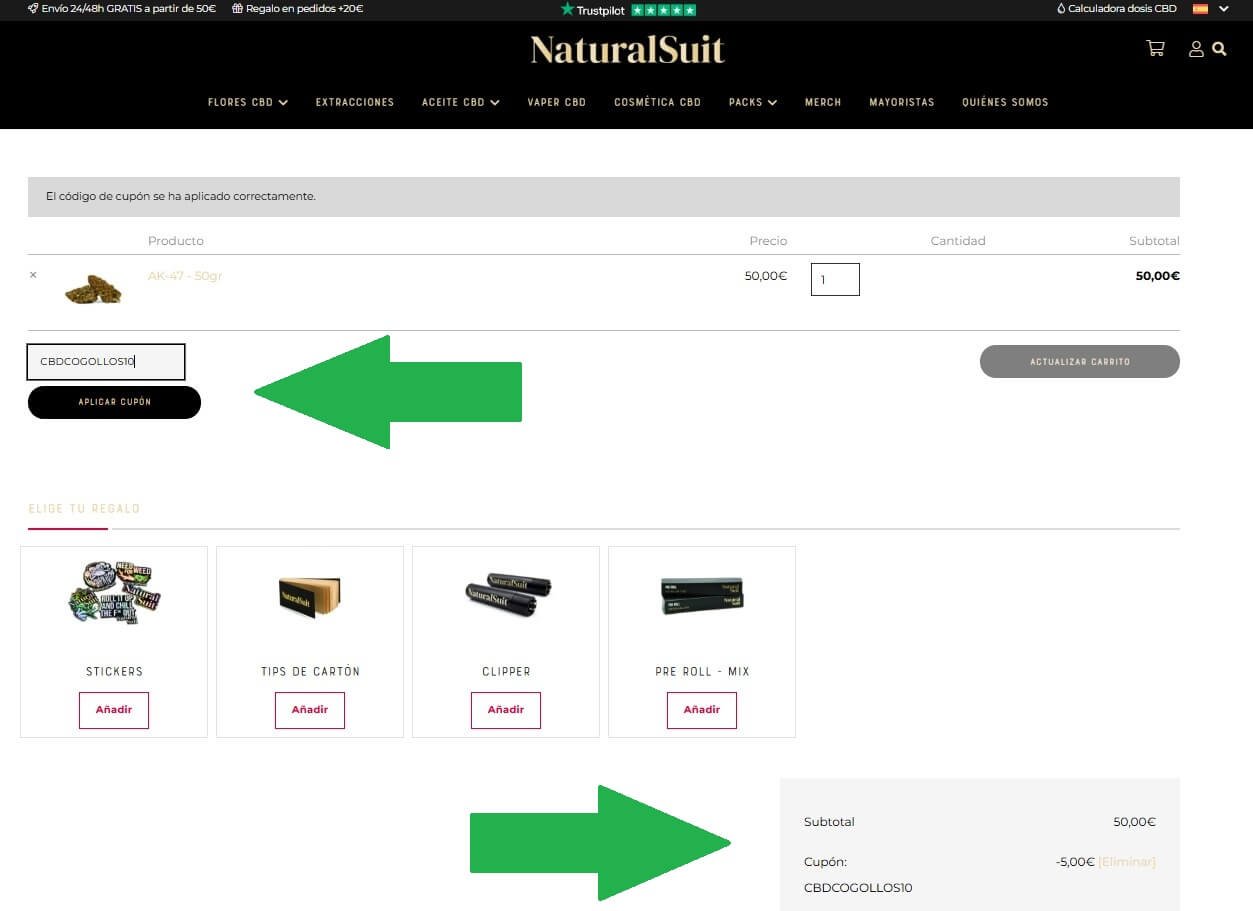Image resolution: width=1253 pixels, height=911 pixels.
Task: Open the Vaper CBD menu item
Action: [x=557, y=102]
